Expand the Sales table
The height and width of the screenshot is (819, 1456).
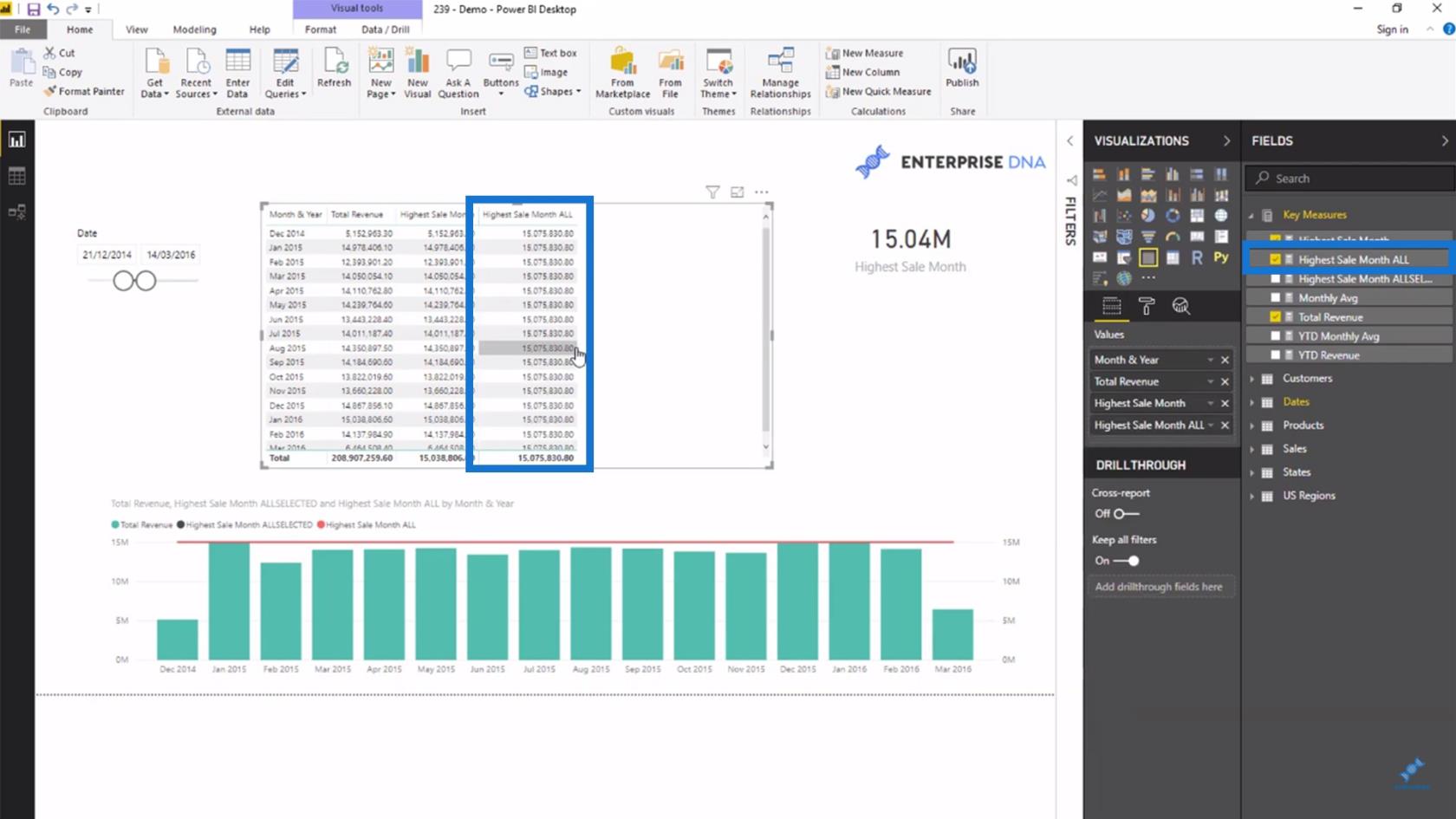pos(1252,449)
